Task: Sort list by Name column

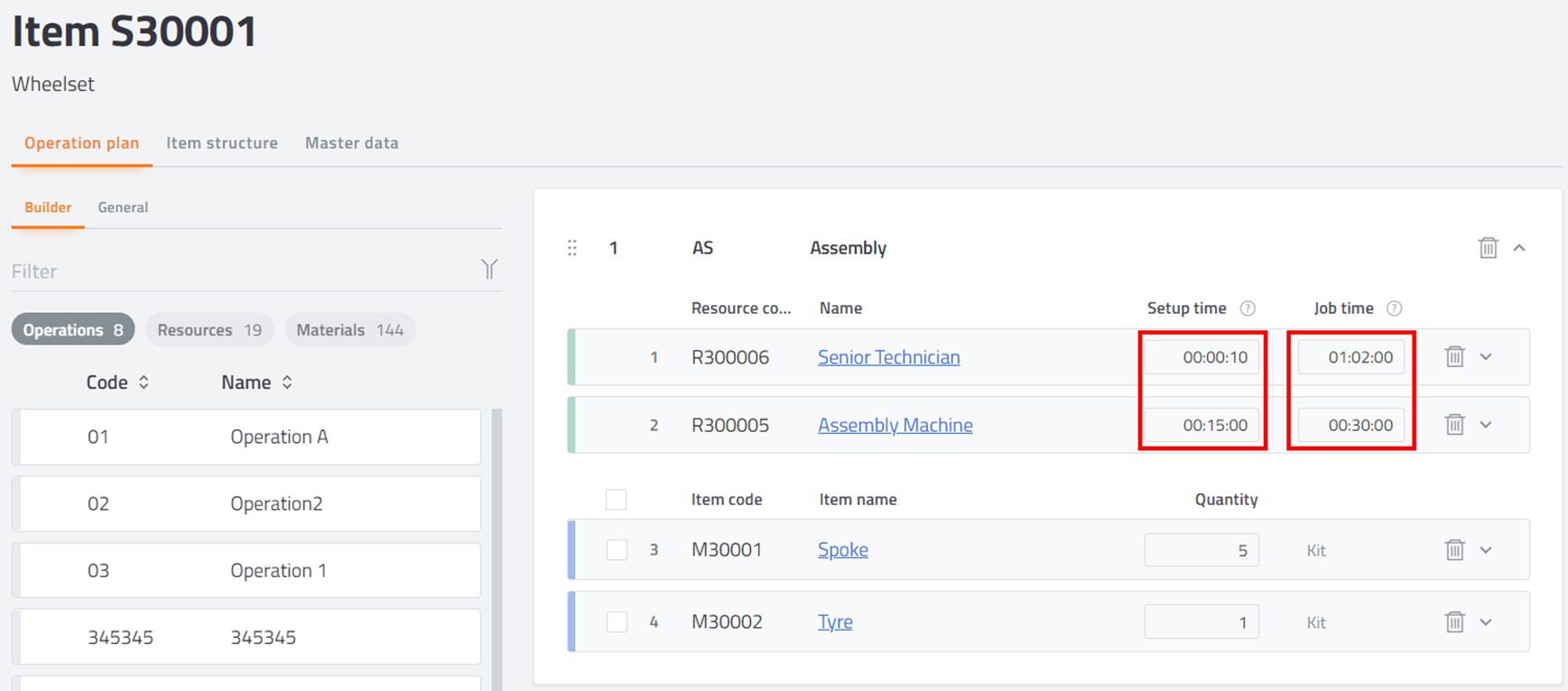Action: click(257, 382)
